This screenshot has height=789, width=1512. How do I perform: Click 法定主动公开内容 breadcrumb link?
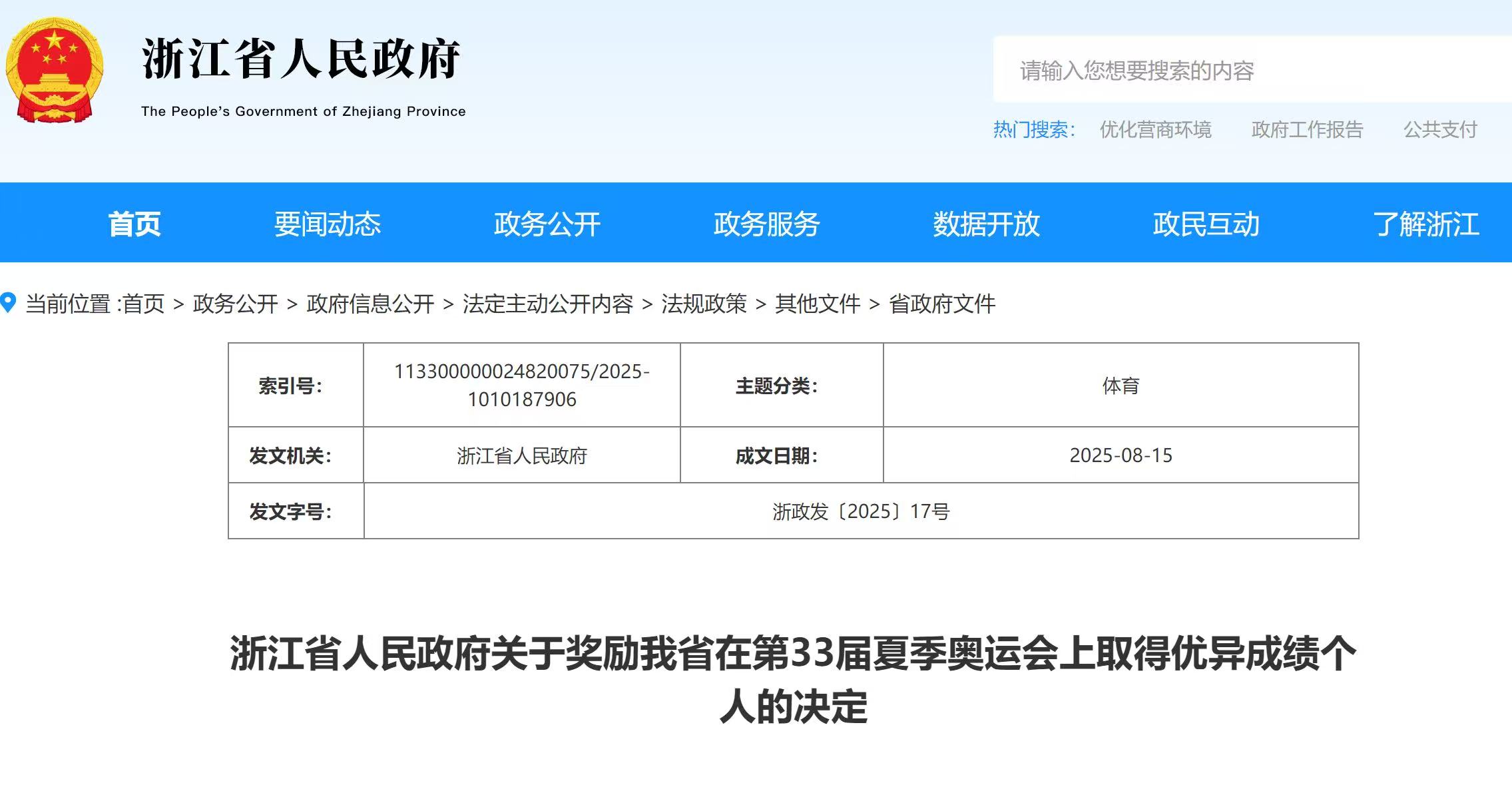point(547,304)
